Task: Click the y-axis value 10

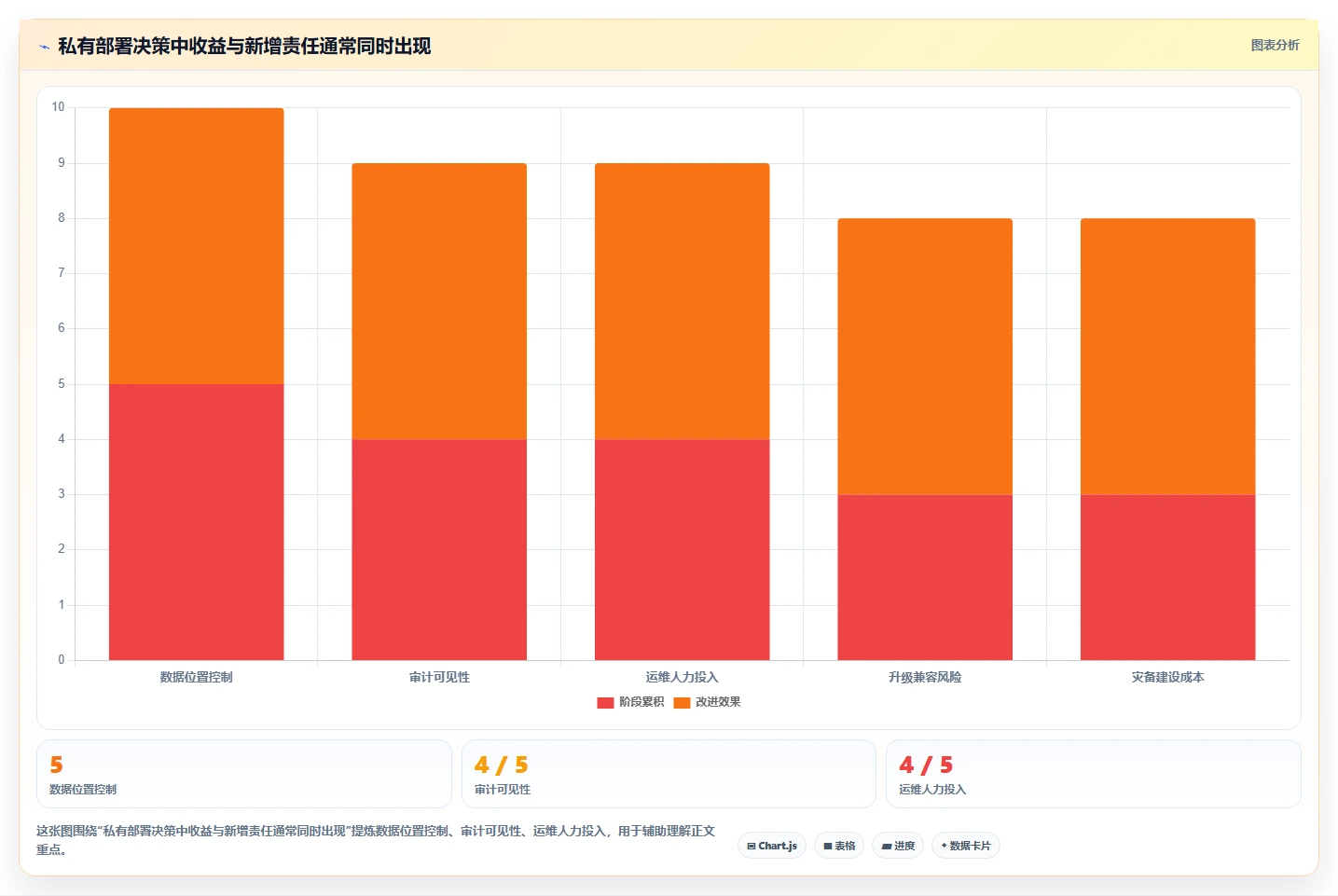Action: tap(58, 107)
